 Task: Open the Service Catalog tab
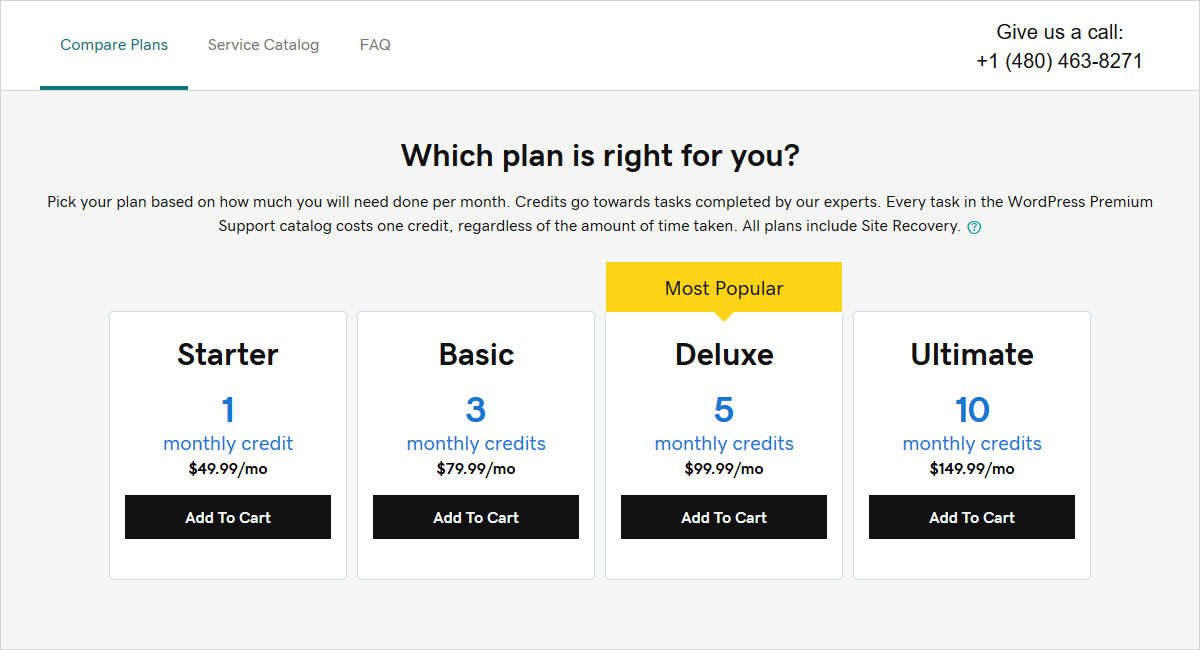263,45
